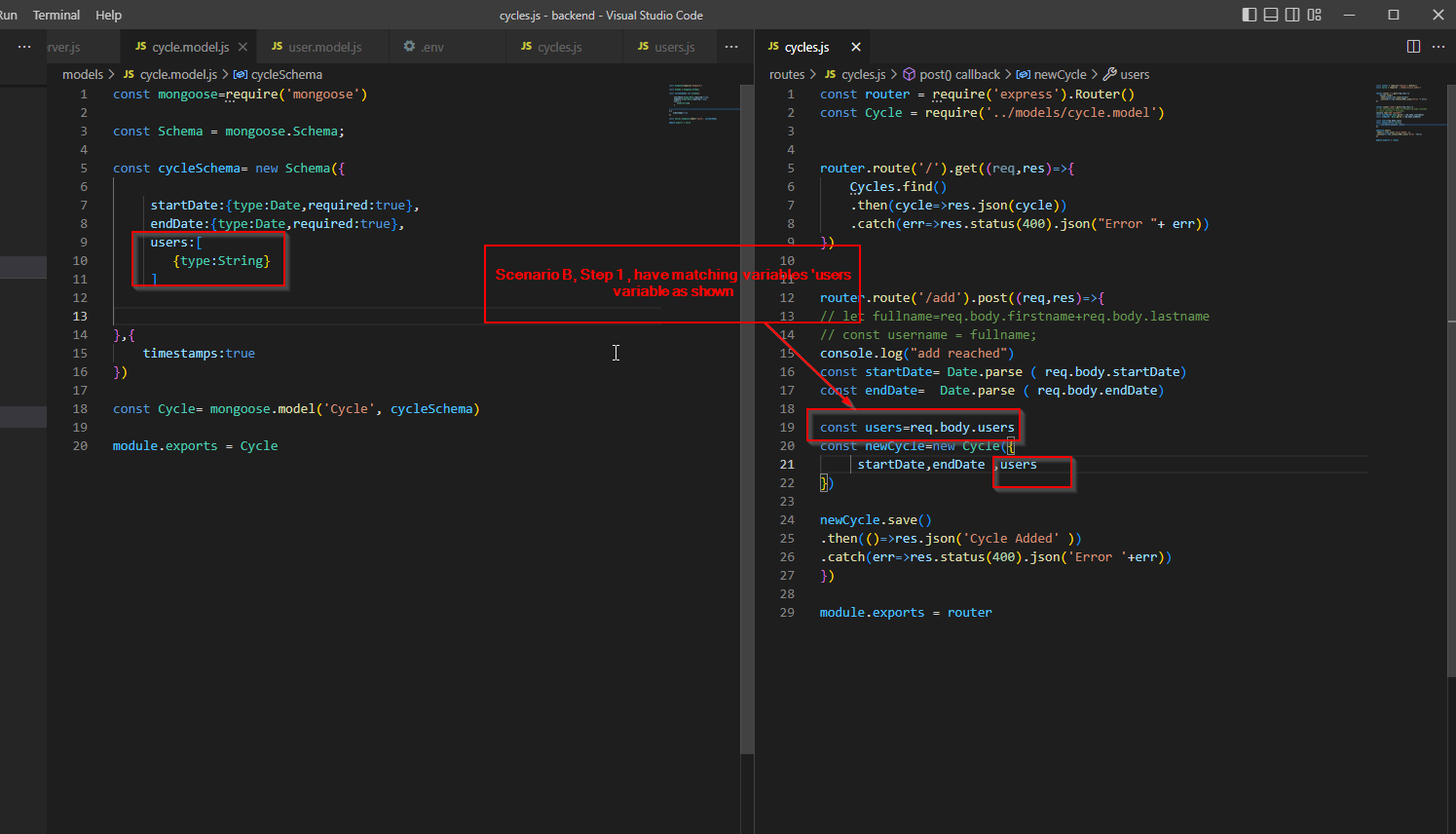Click 'const Schema = mongoose.Schema;' line

coord(229,131)
